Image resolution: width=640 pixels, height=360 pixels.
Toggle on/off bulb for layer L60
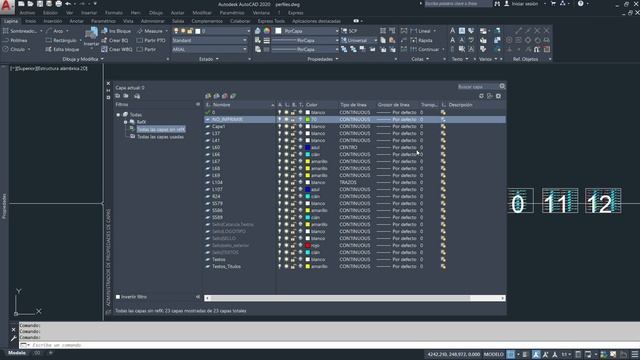(280, 147)
